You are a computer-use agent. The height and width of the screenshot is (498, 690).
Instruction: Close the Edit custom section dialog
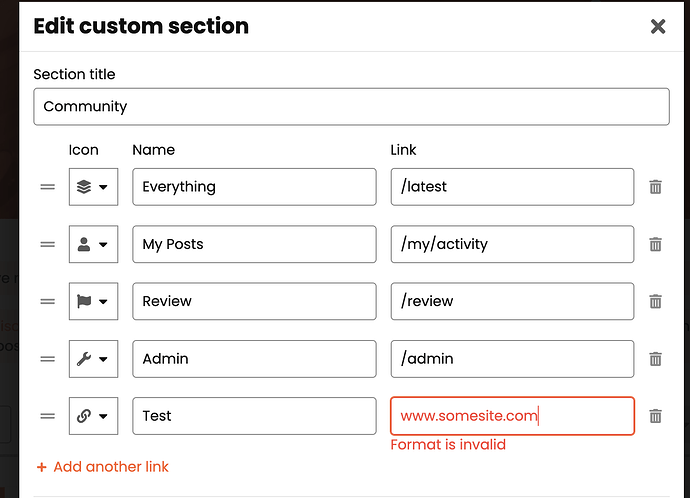pyautogui.click(x=657, y=27)
